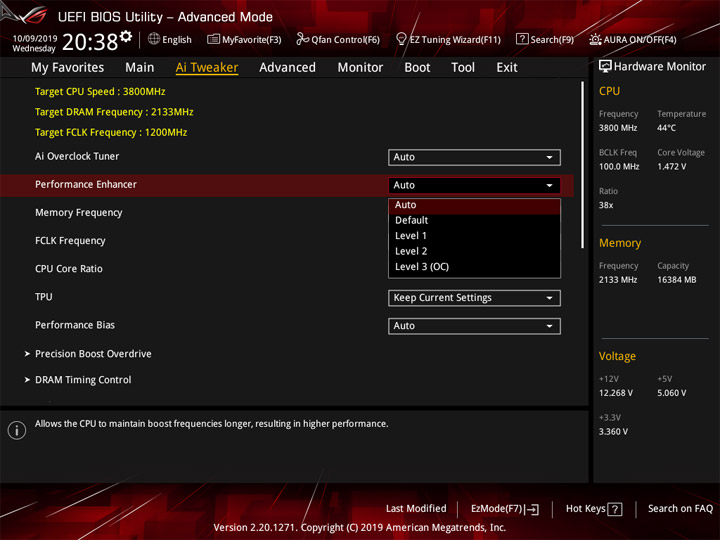
Task: Click the Ai Overclock Tuner label
Action: [77, 157]
